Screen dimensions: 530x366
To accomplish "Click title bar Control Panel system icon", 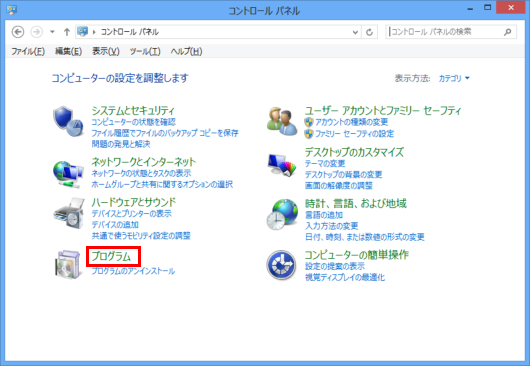I will click(x=11, y=10).
